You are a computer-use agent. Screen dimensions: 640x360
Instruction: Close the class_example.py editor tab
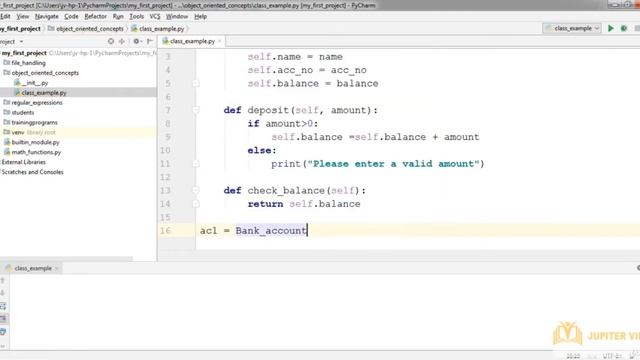click(x=220, y=41)
